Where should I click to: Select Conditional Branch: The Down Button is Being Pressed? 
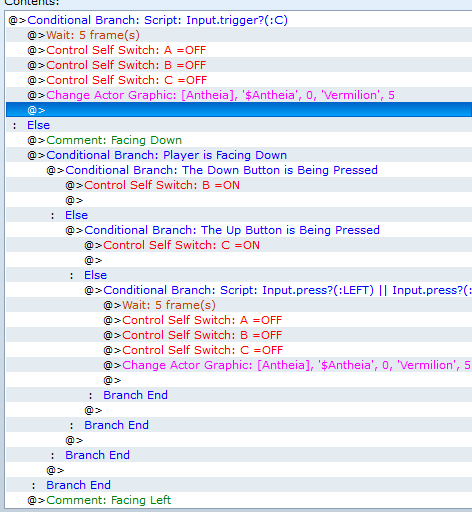tap(239, 170)
